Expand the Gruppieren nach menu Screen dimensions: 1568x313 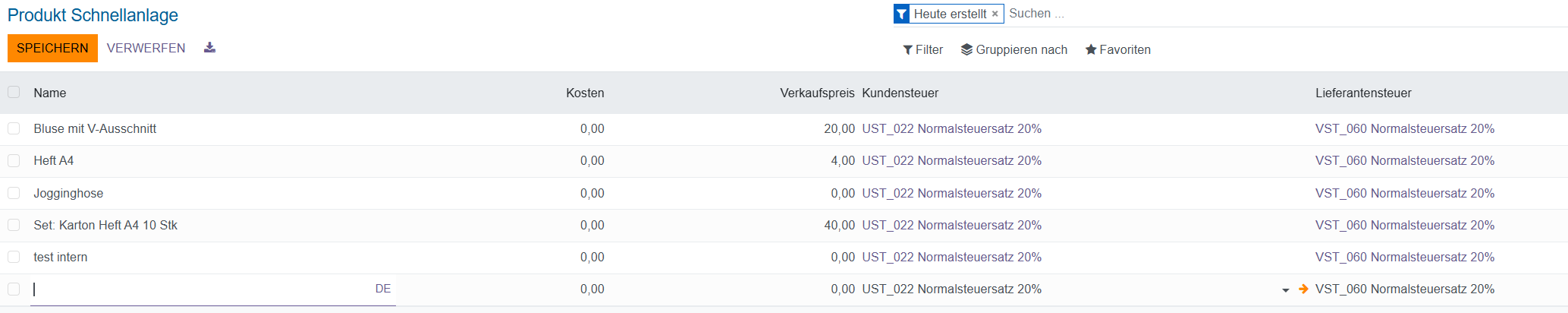1013,49
